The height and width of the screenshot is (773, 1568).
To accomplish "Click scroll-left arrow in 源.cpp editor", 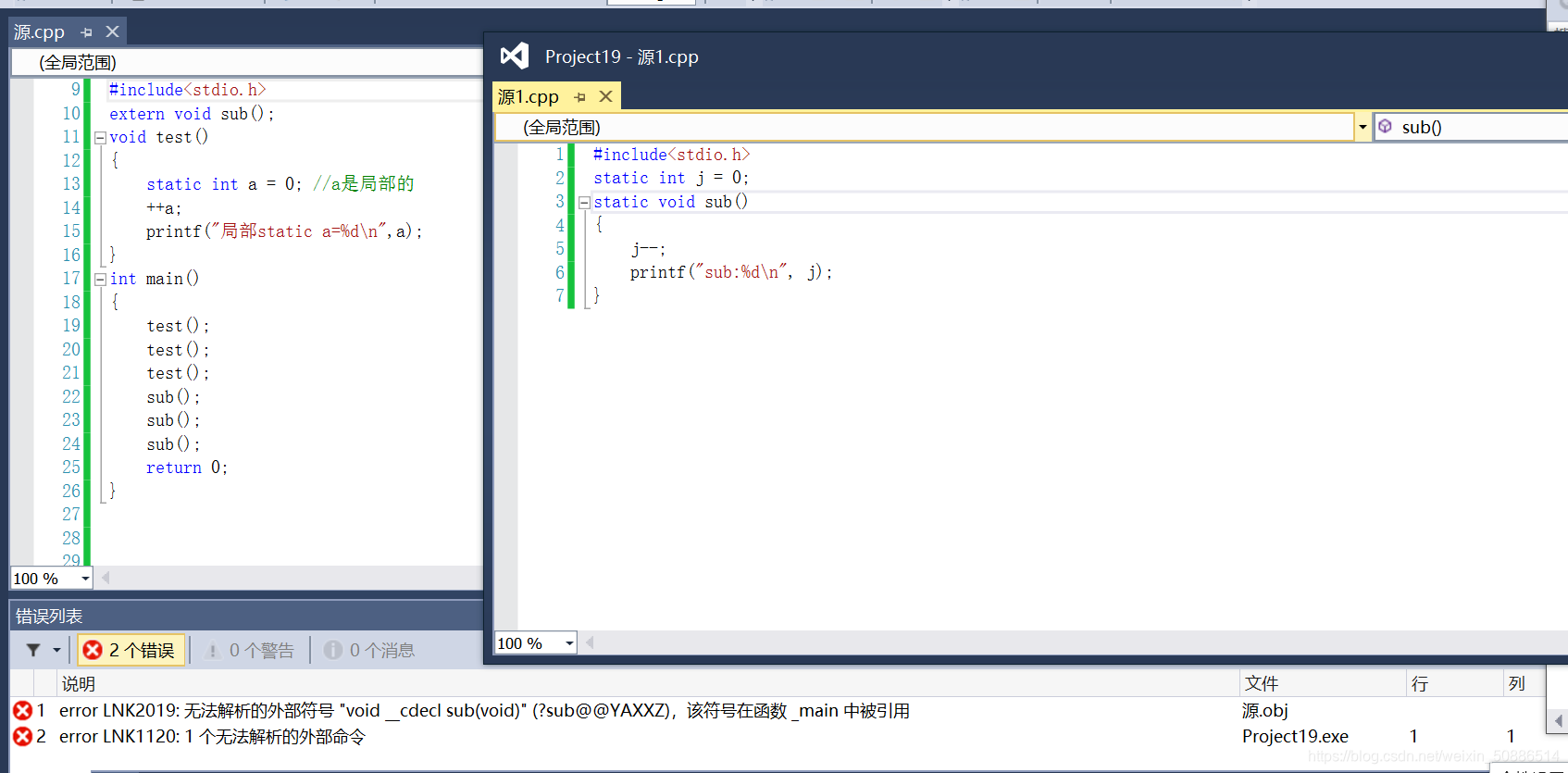I will click(106, 578).
